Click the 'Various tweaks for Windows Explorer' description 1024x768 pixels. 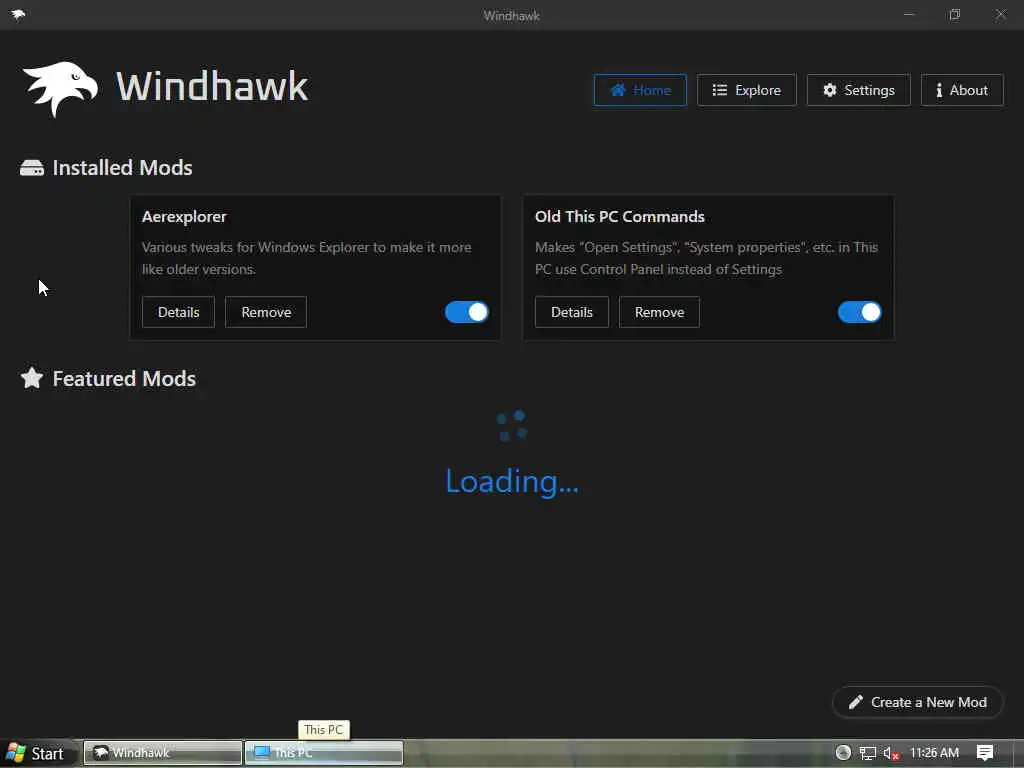coord(306,258)
